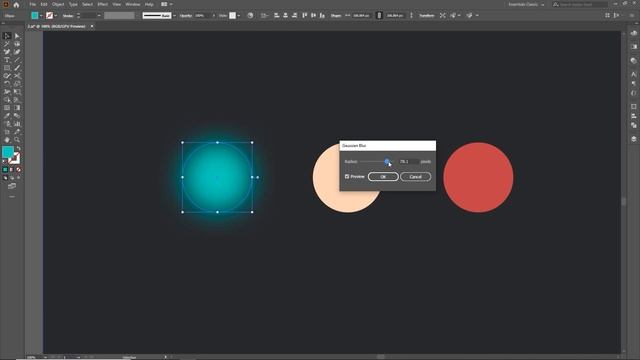Set paint mode to None in toolbar
640x360 pixels.
[18, 169]
